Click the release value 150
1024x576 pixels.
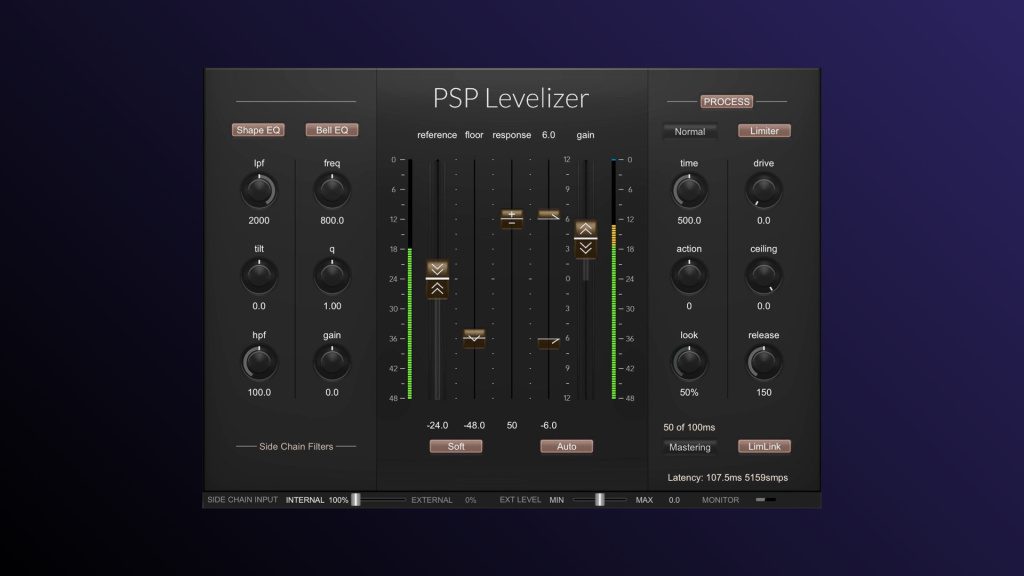pos(763,392)
